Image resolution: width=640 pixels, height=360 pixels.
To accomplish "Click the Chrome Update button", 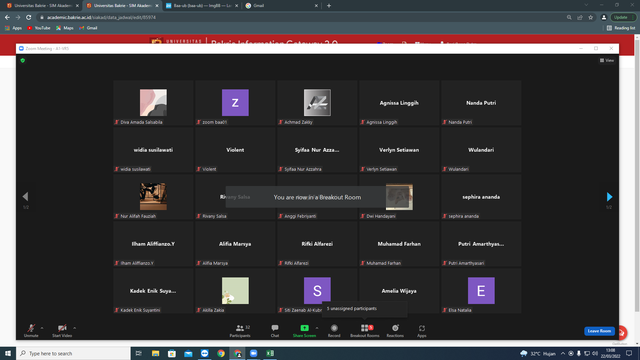I will pos(622,18).
